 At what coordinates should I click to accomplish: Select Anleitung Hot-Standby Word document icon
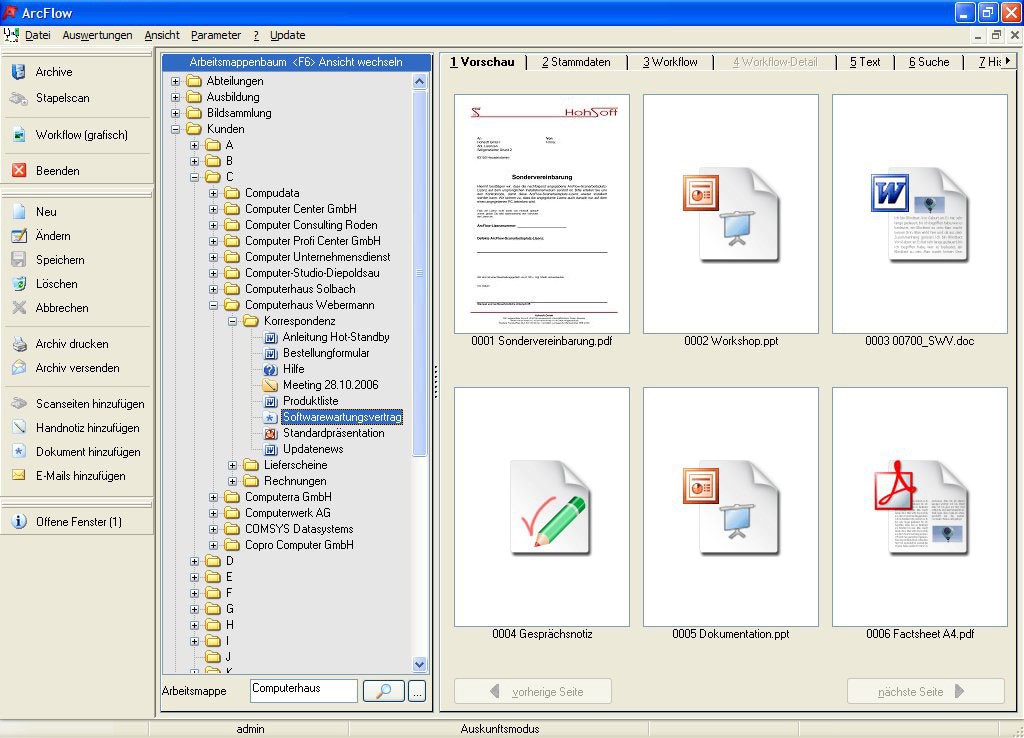click(x=270, y=338)
